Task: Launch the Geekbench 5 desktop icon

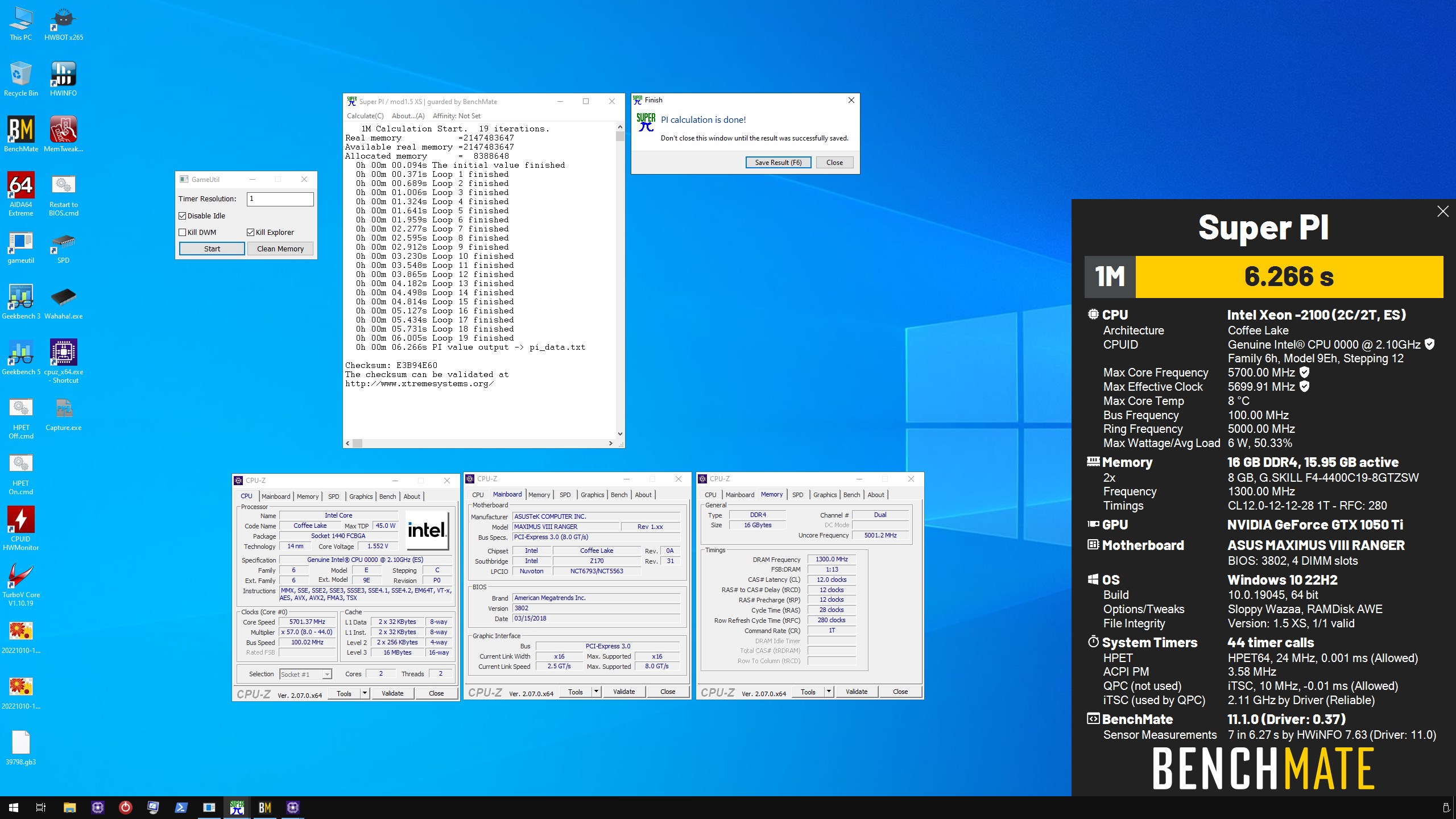Action: click(21, 358)
